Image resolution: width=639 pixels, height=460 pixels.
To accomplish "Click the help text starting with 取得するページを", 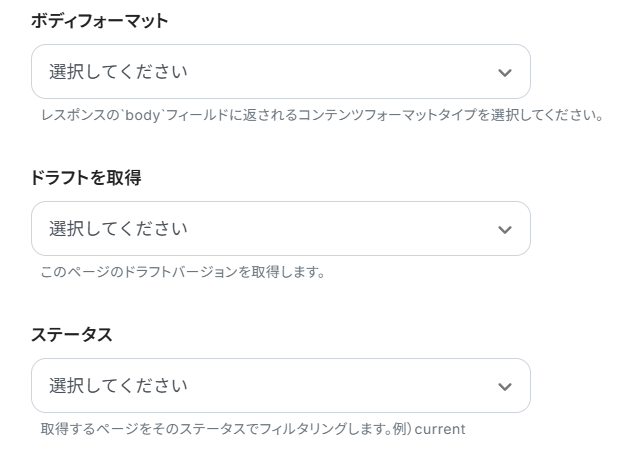I will [253, 429].
